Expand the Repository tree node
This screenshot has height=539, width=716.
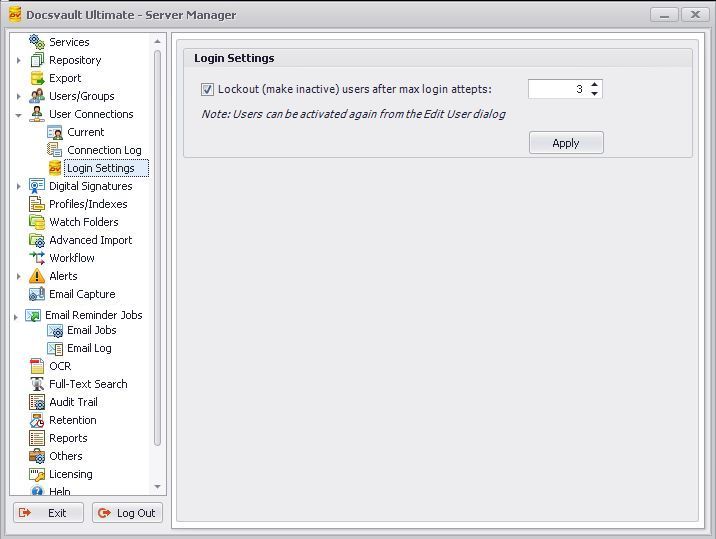(18, 60)
